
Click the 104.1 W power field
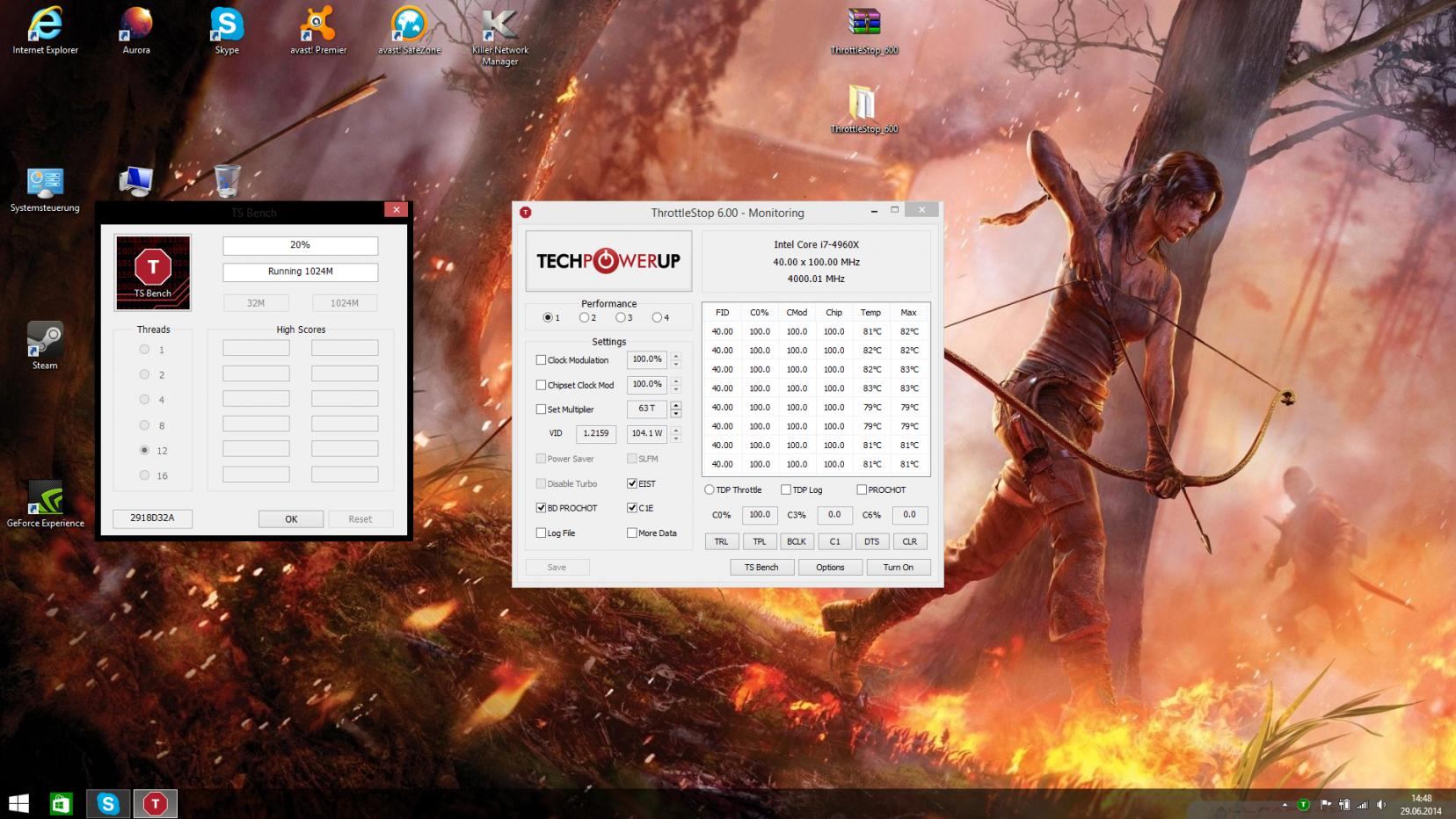point(647,433)
